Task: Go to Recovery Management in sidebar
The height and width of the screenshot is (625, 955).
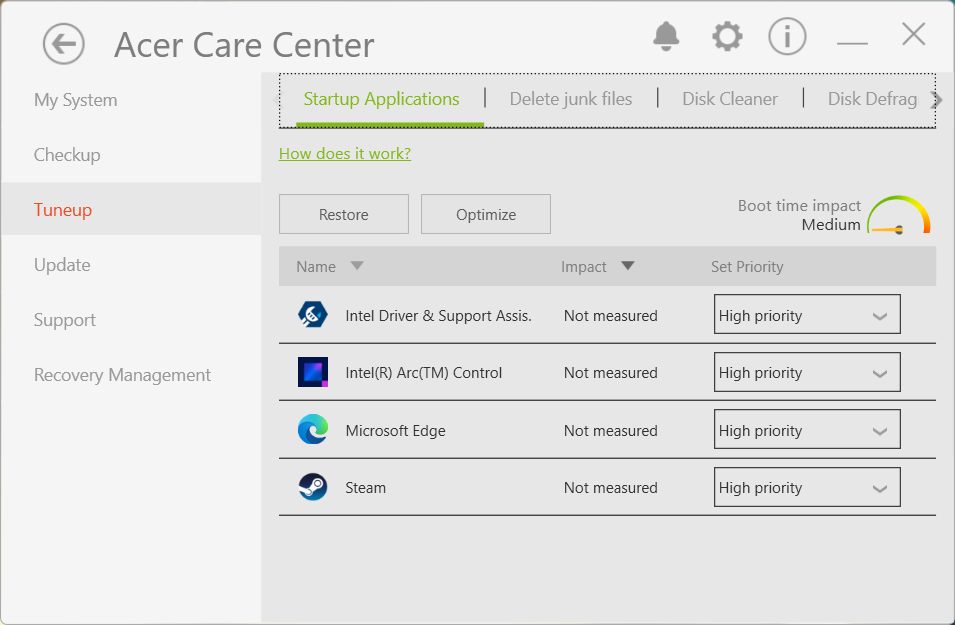Action: pyautogui.click(x=122, y=375)
